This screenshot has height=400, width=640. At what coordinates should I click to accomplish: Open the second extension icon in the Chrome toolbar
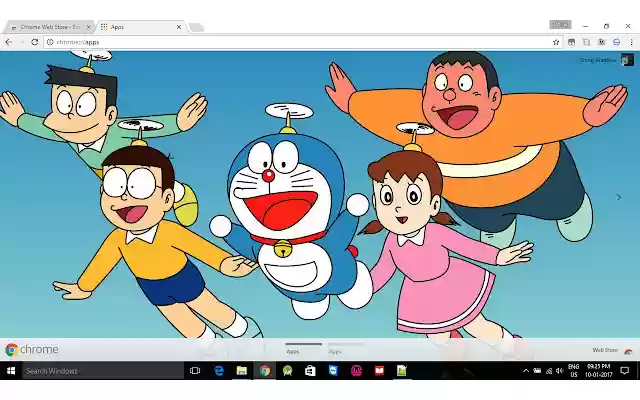click(x=587, y=42)
